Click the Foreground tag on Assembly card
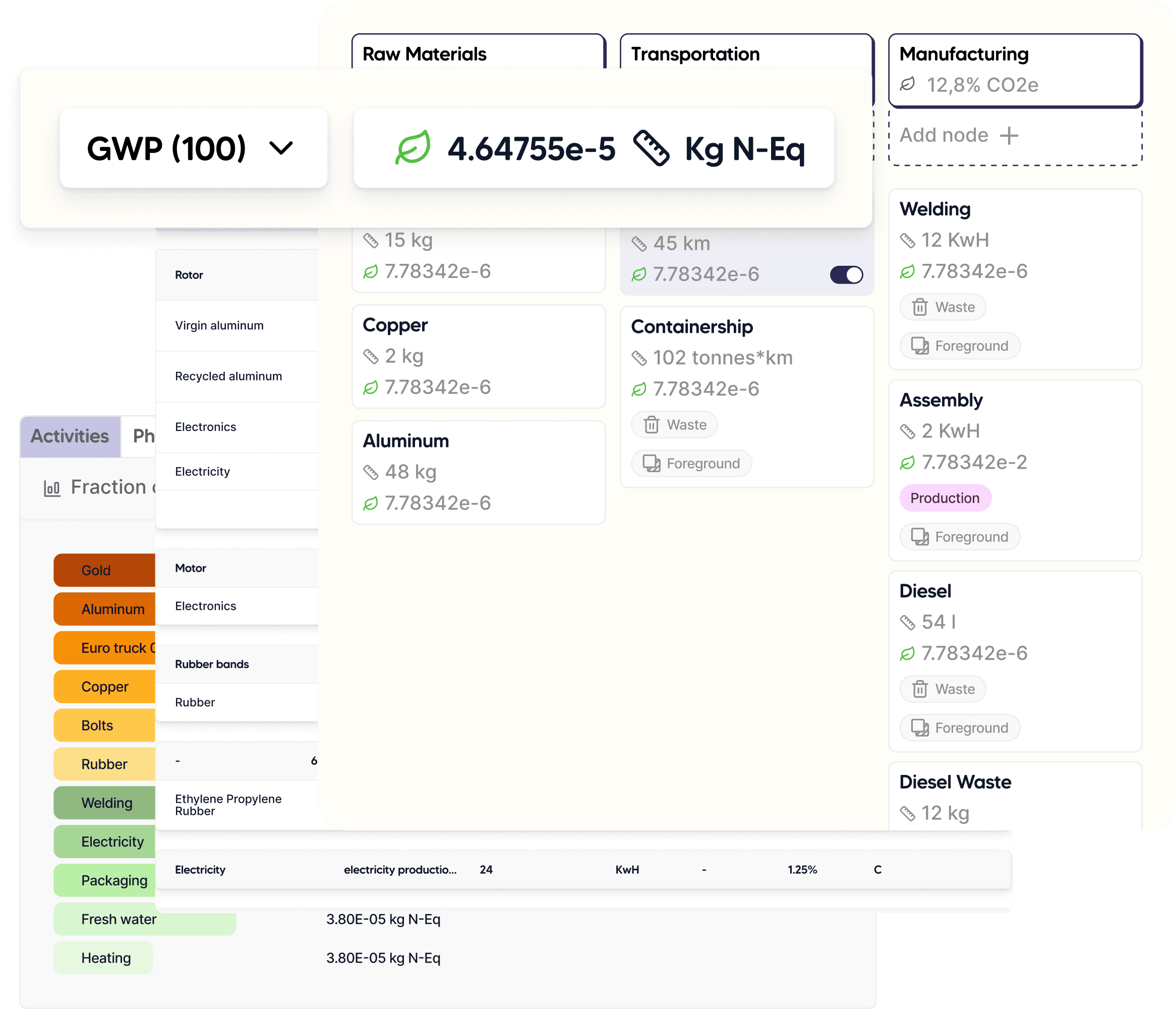The height and width of the screenshot is (1009, 1176). tap(960, 537)
